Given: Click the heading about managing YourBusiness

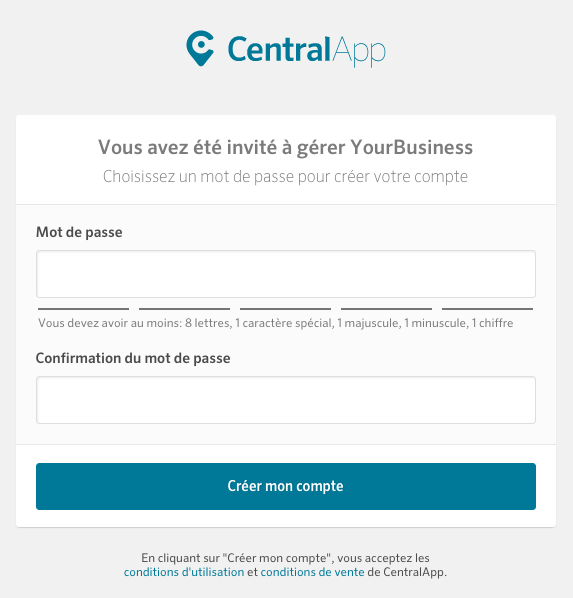Looking at the screenshot, I should coord(285,148).
